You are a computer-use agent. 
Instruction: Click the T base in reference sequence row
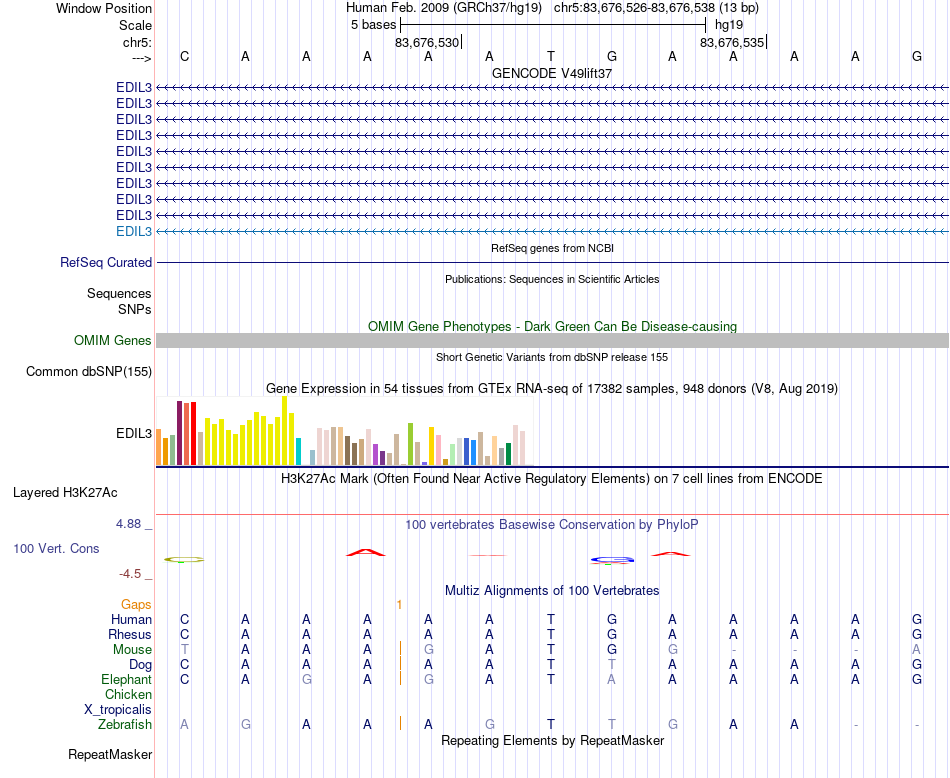(551, 56)
